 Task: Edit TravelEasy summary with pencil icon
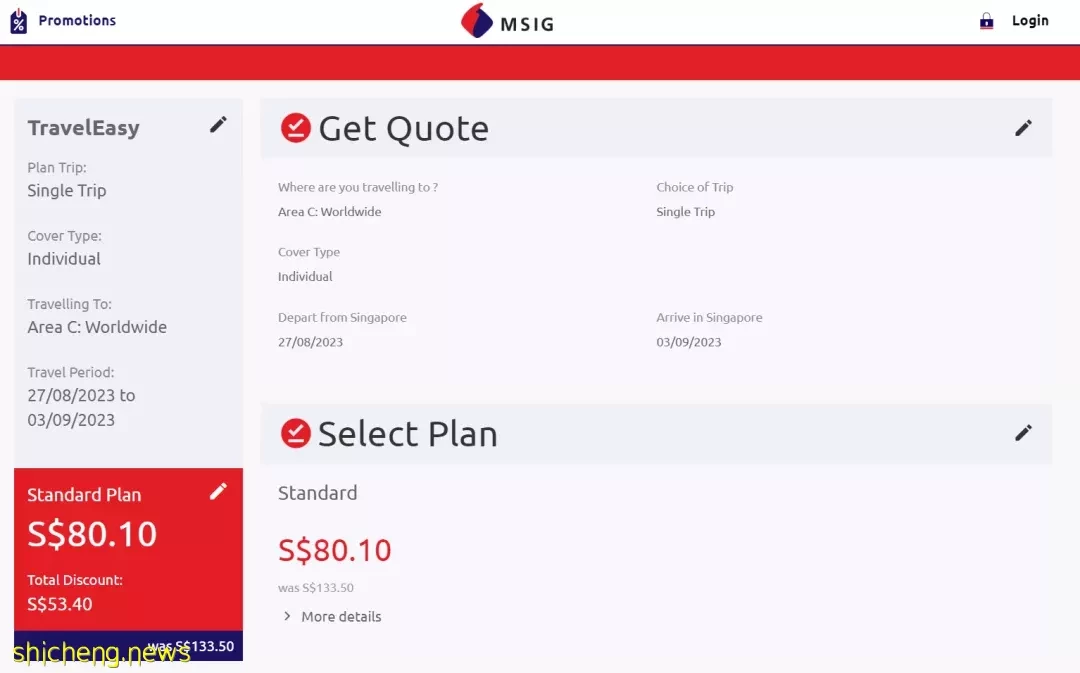point(218,125)
